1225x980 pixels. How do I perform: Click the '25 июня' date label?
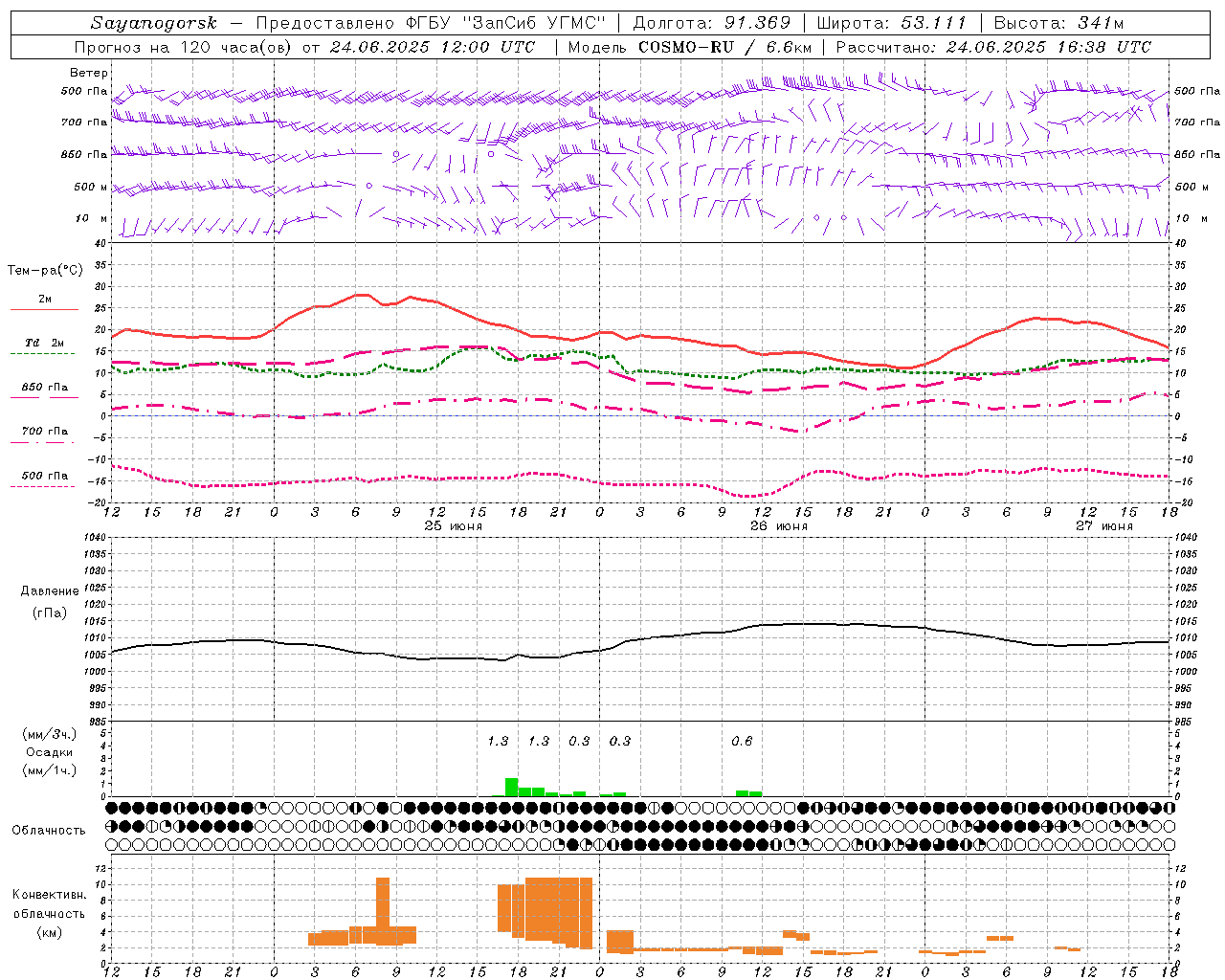(x=454, y=526)
